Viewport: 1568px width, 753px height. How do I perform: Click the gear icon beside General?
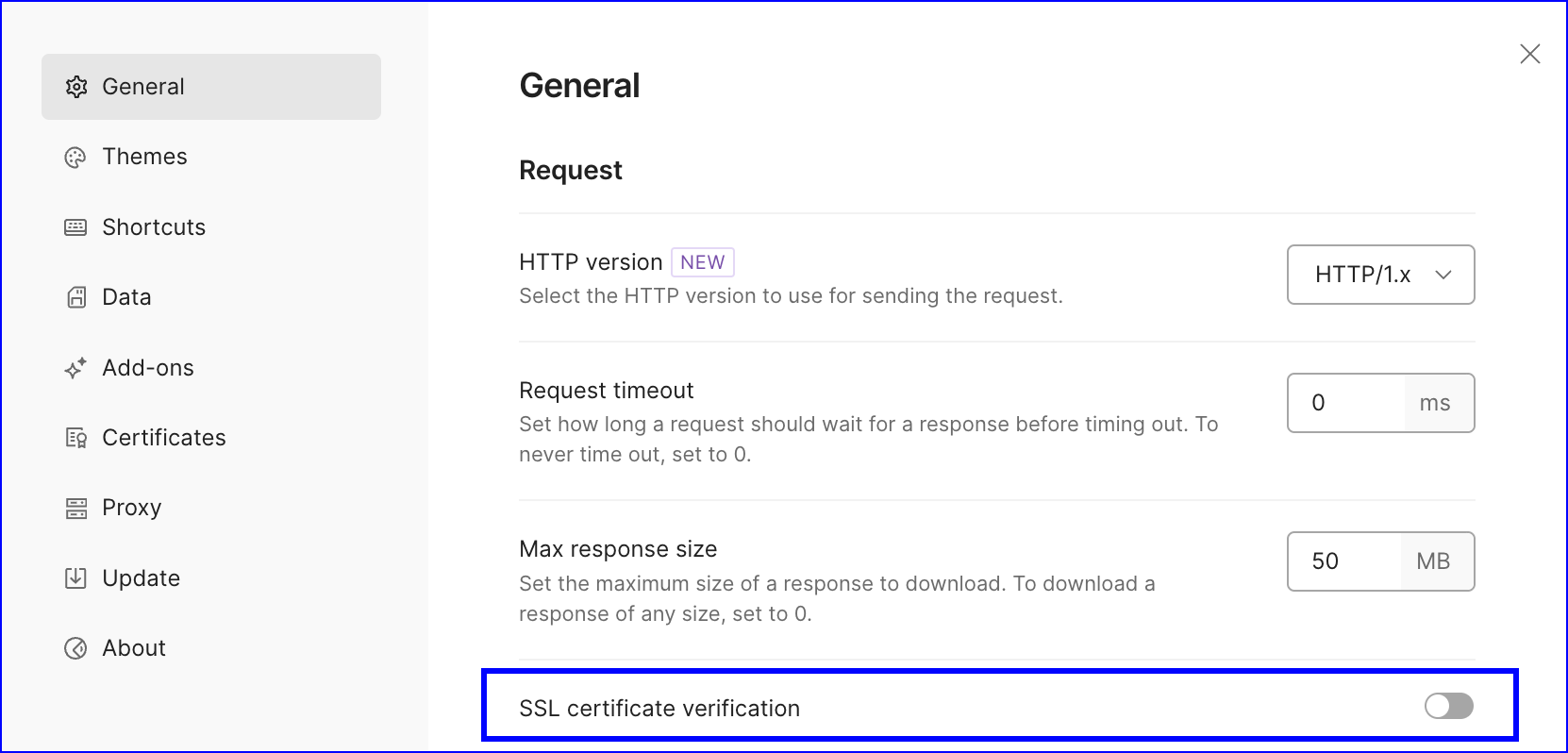pos(76,87)
